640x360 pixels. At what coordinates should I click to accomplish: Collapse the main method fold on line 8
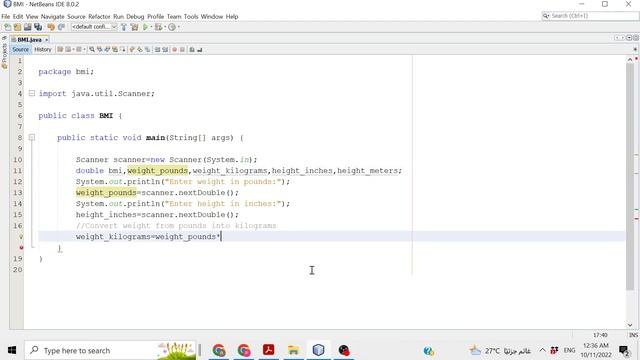click(x=32, y=138)
